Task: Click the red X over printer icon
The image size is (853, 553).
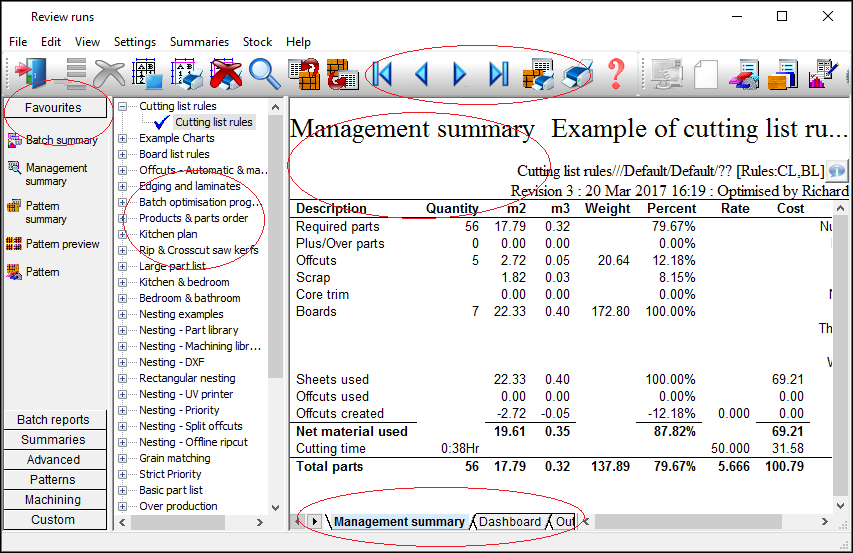Action: pos(226,74)
